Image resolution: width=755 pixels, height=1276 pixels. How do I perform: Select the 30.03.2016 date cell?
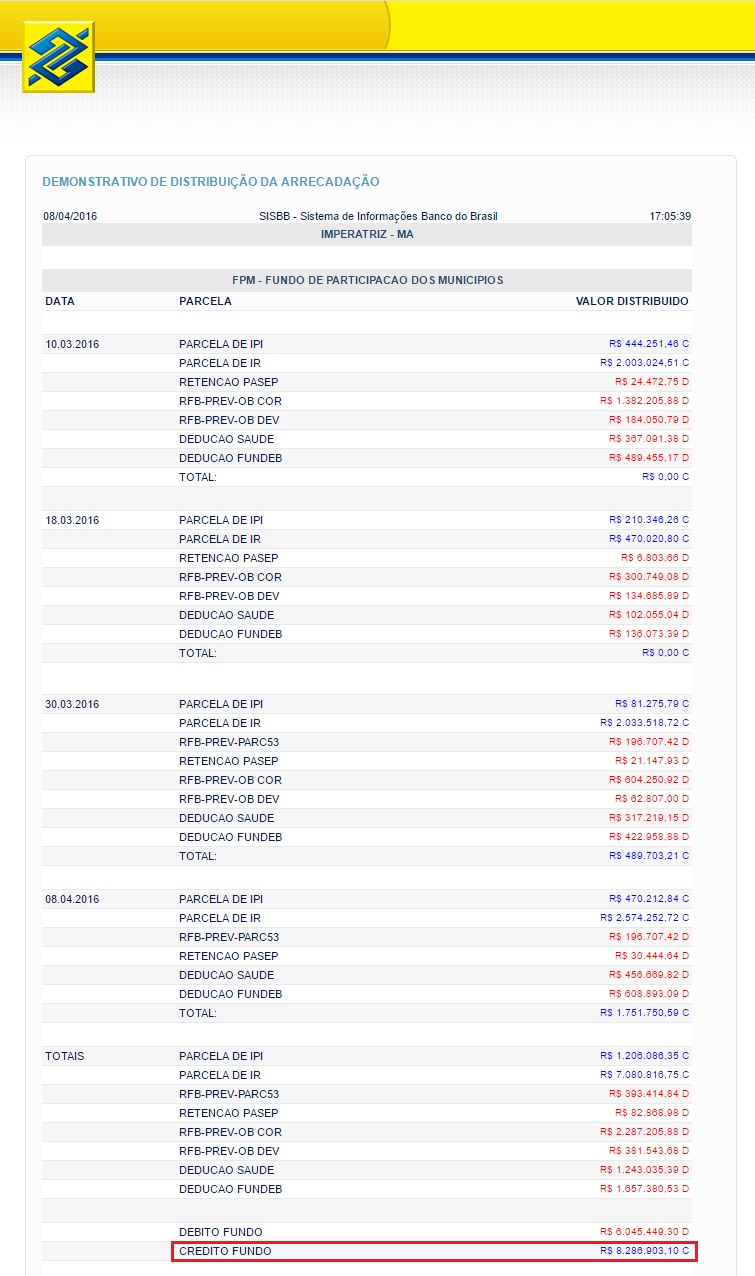[x=72, y=704]
